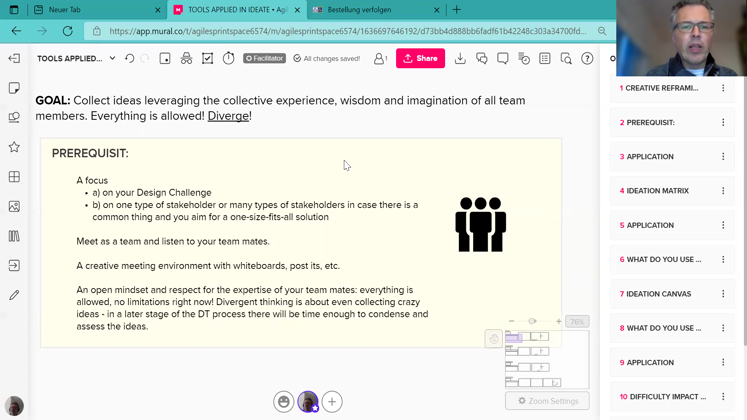Open options for DIFFICULTY IMPACT outline item
The height and width of the screenshot is (420, 747).
(723, 397)
